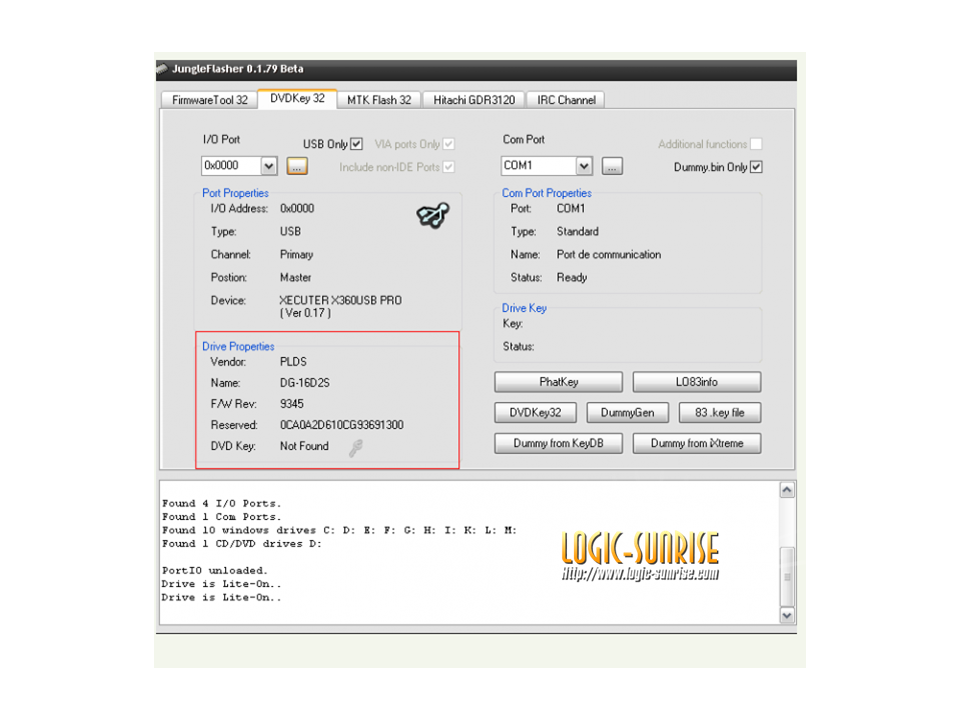
Task: Select the DVDKey 32 tab
Action: point(298,99)
